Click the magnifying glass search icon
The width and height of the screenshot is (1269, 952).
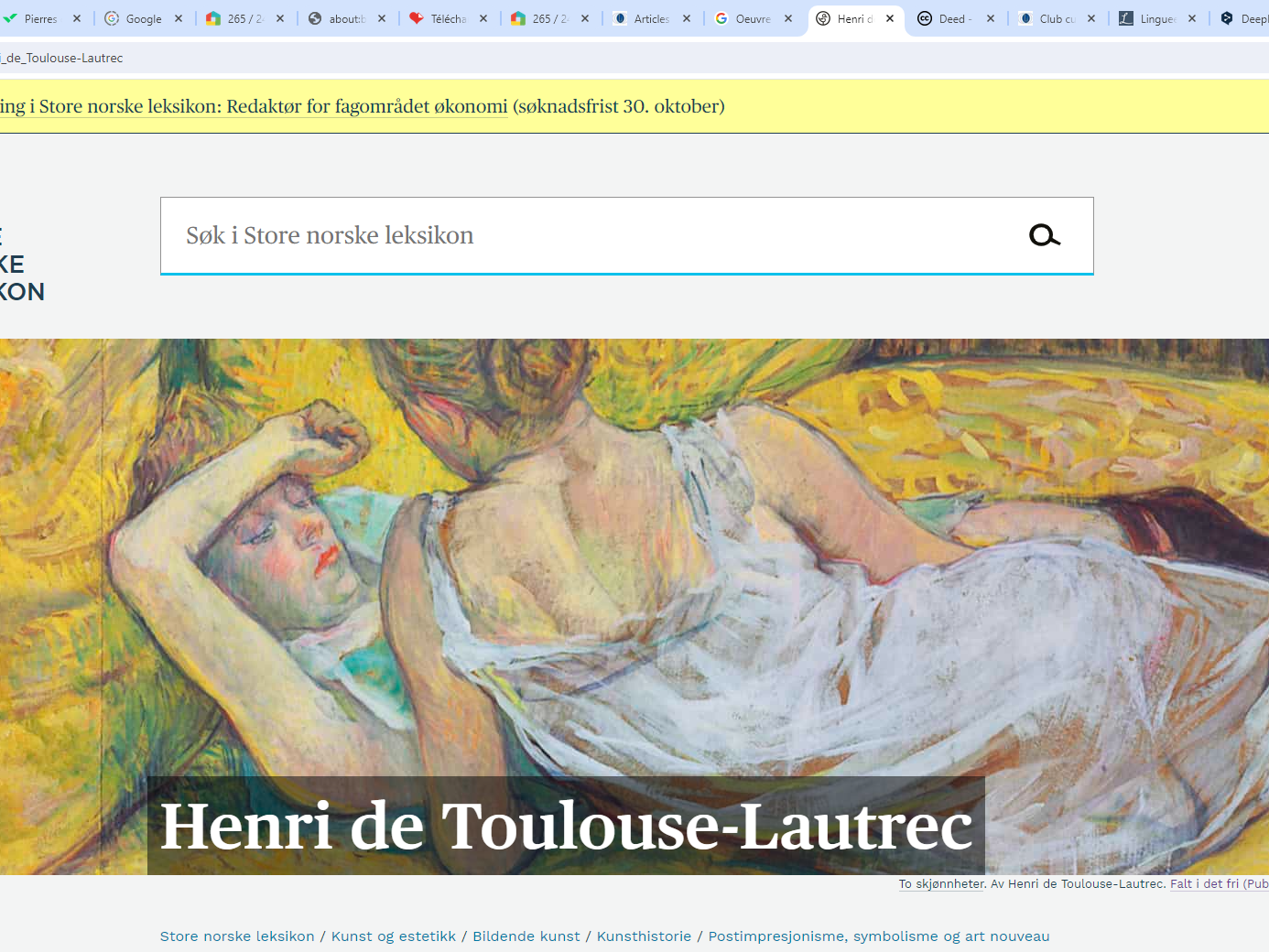(1044, 236)
